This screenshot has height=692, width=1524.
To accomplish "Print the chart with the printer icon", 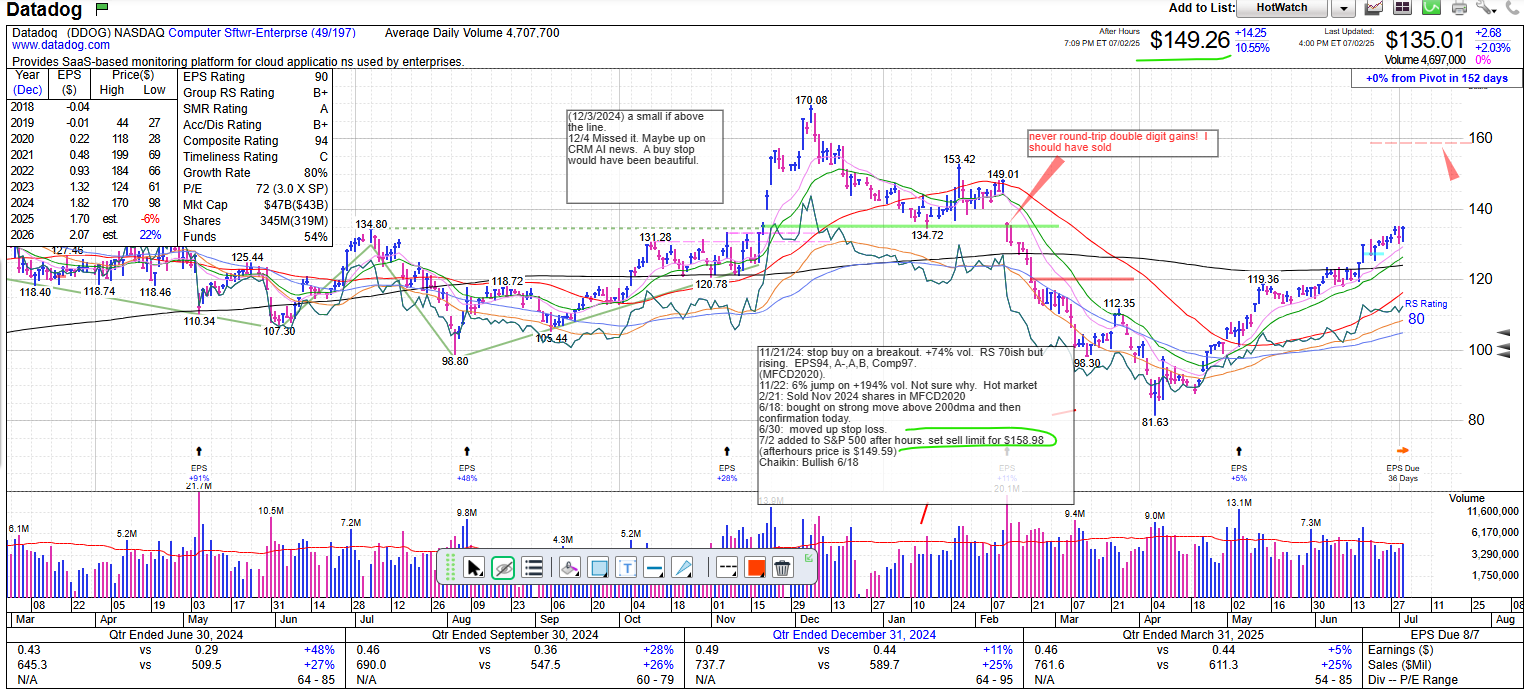I will point(1459,8).
